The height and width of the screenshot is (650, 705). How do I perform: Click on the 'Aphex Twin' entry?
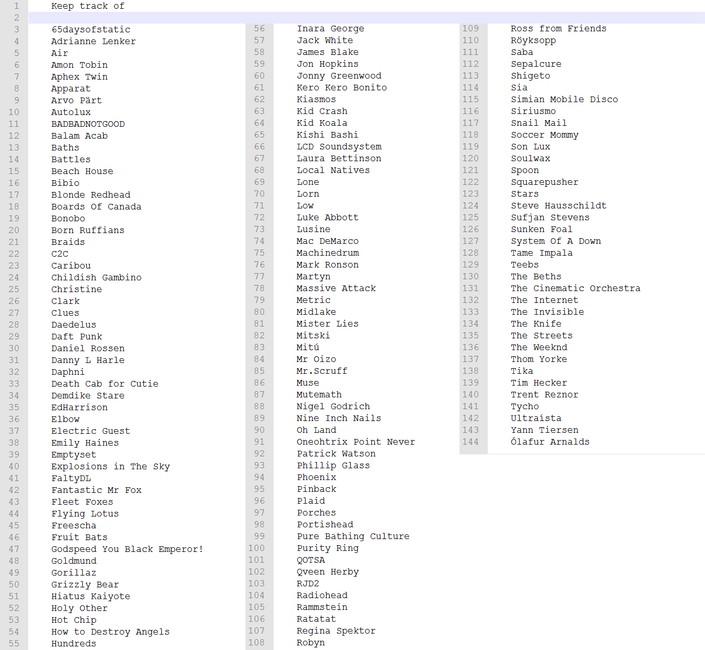pyautogui.click(x=80, y=77)
